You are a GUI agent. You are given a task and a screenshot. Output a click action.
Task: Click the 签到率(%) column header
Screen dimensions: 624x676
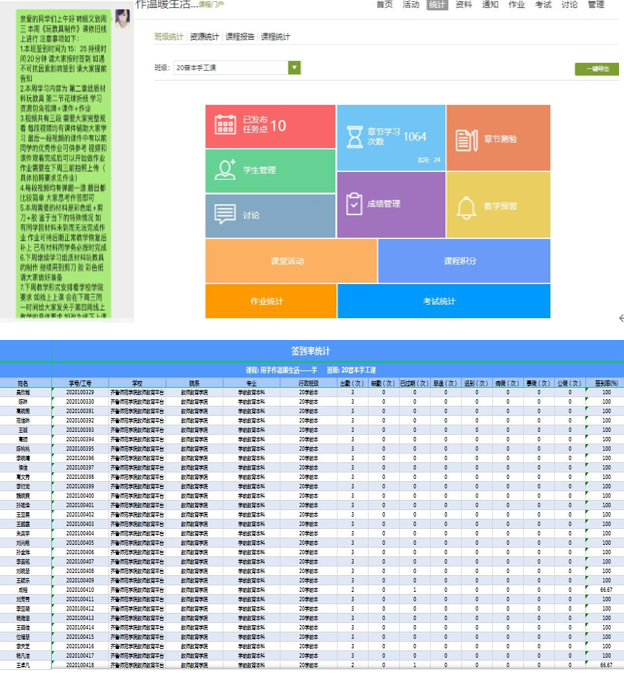point(602,382)
